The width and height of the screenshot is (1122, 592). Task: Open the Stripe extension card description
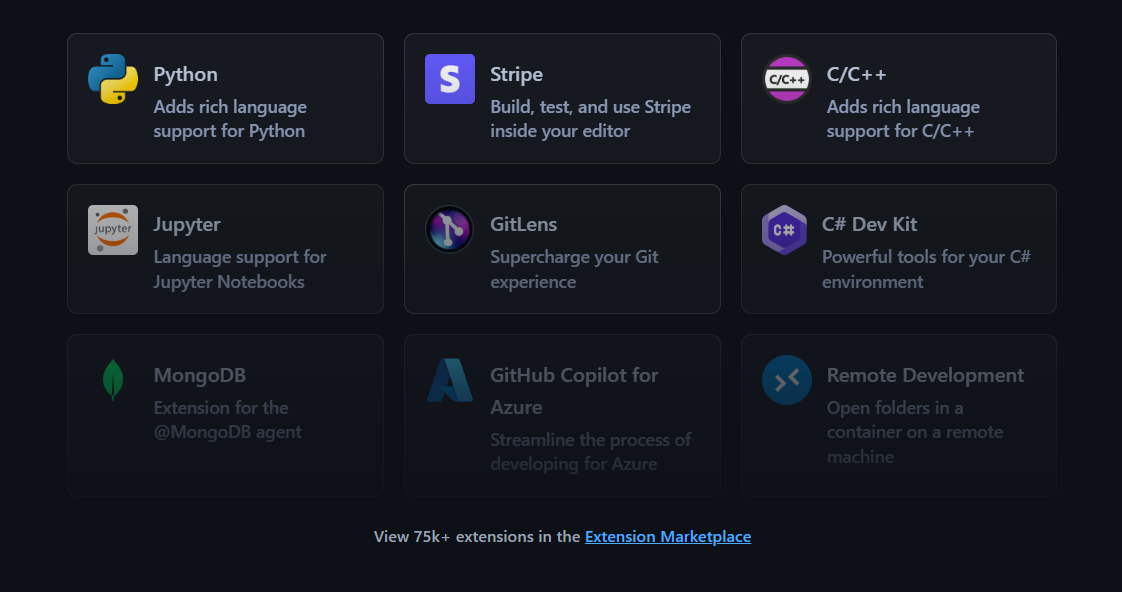[590, 119]
